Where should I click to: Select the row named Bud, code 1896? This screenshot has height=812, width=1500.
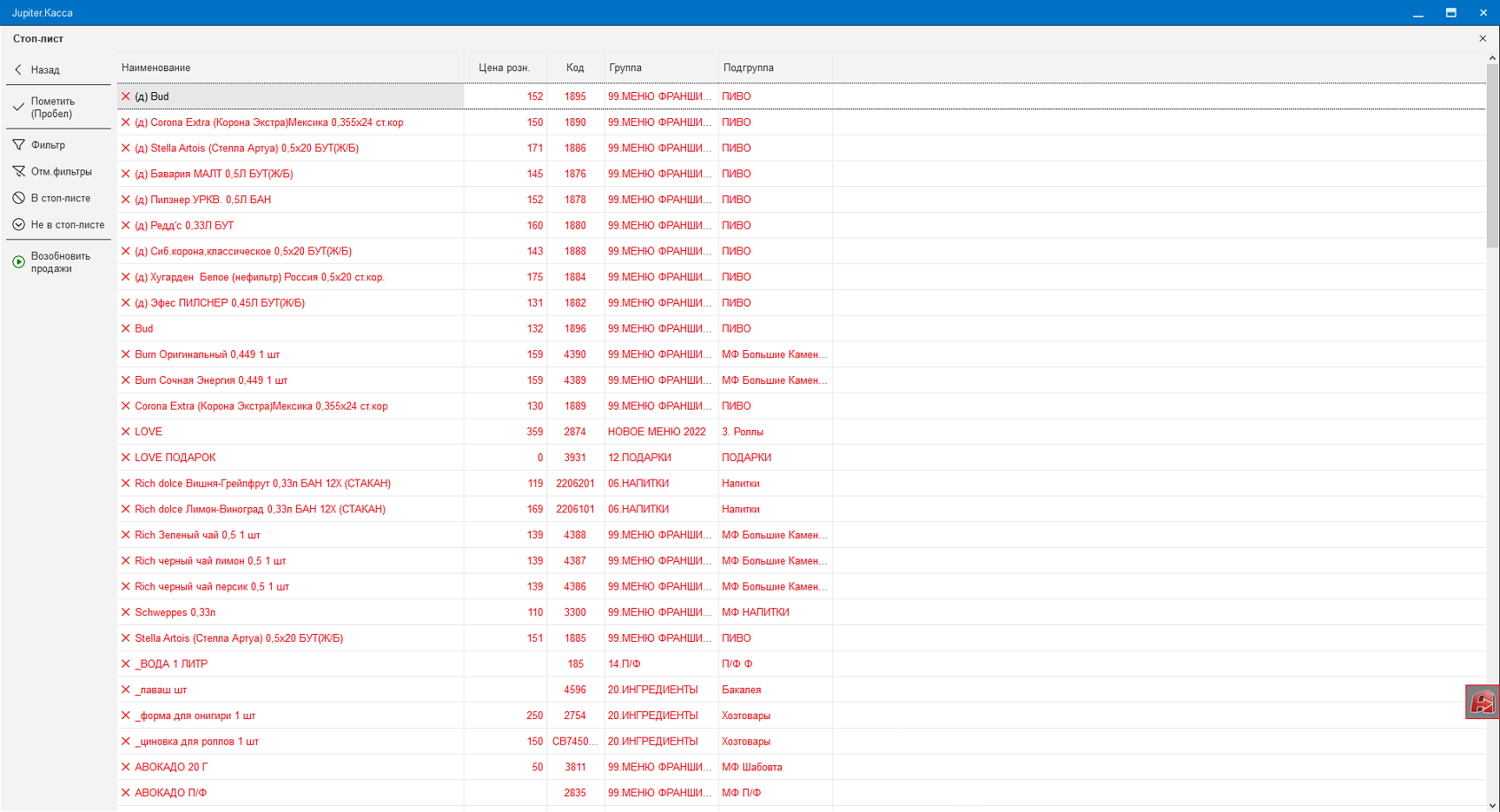[x=801, y=328]
